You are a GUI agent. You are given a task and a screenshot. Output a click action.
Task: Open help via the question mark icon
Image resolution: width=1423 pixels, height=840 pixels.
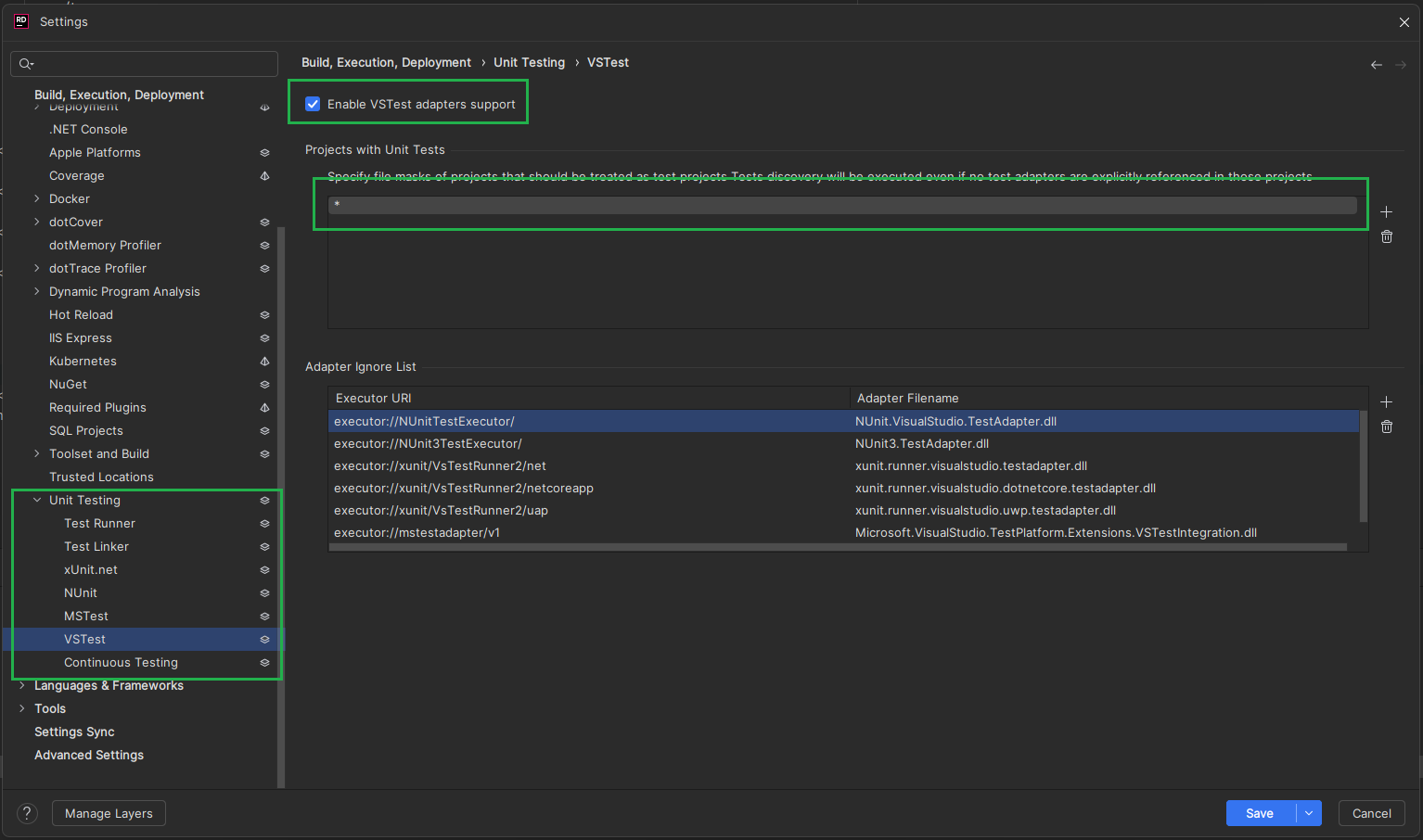tap(26, 812)
